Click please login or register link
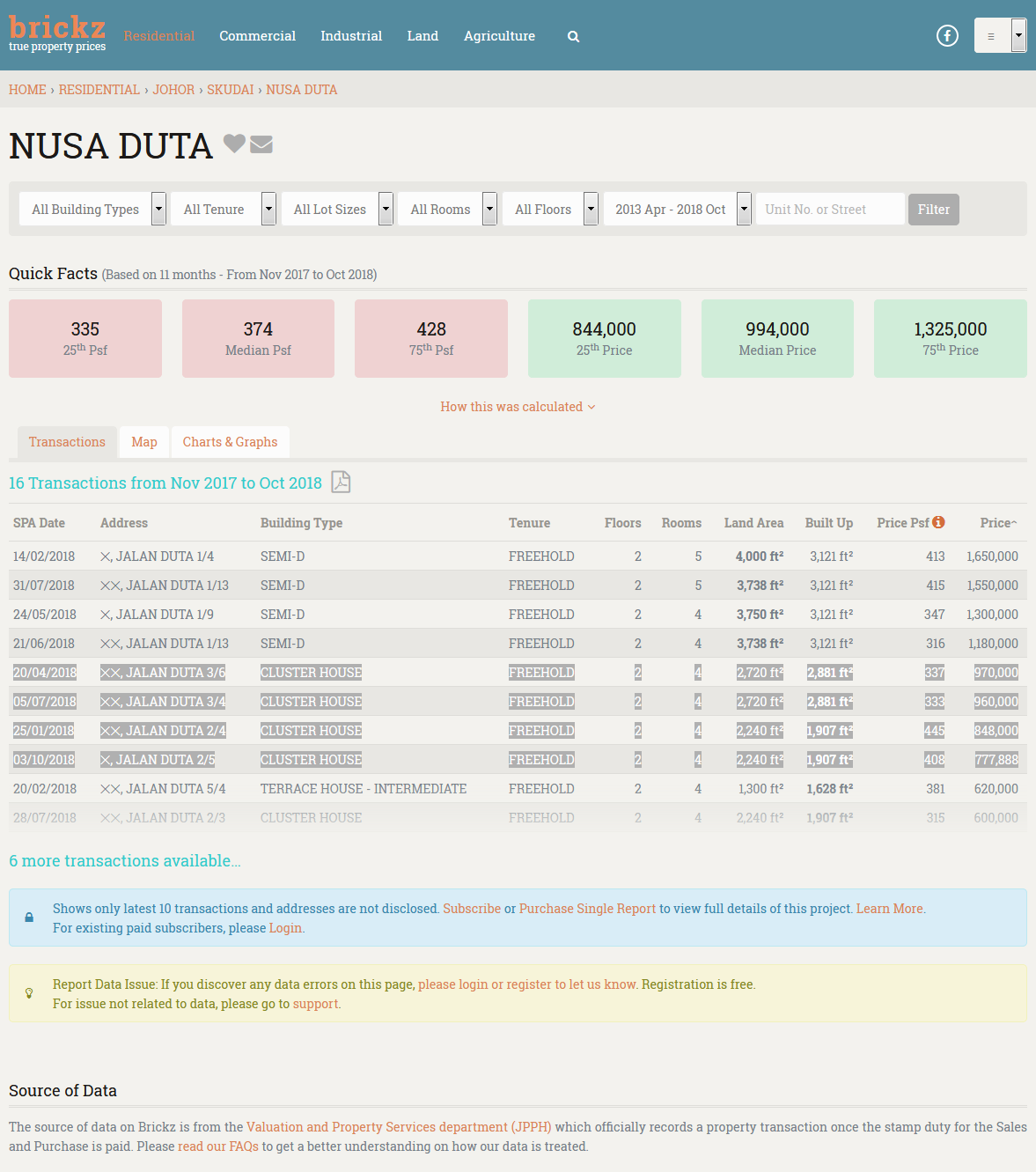 526,984
